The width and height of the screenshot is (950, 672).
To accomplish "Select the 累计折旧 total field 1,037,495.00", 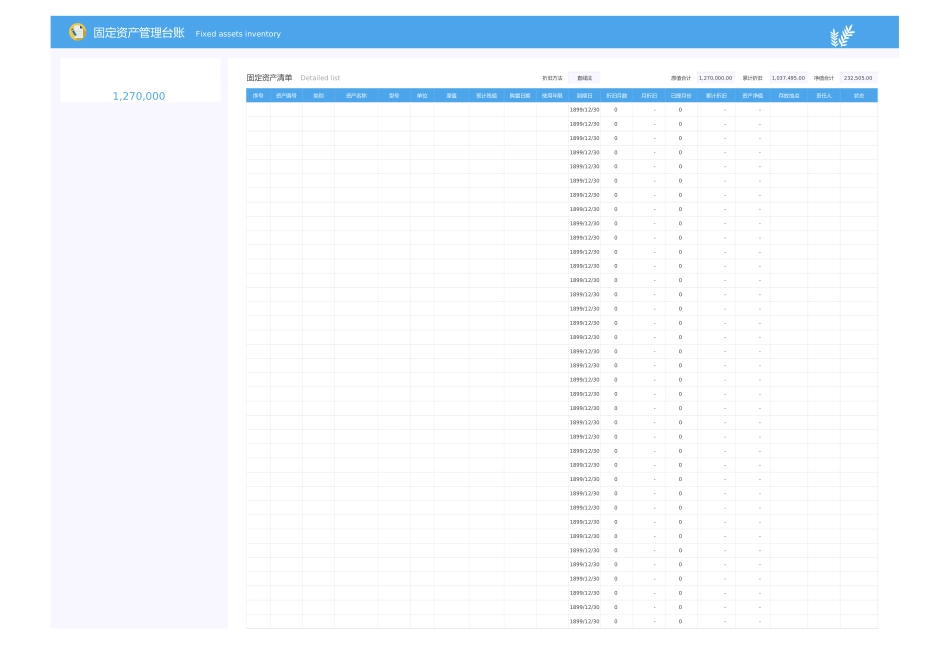I will point(788,77).
